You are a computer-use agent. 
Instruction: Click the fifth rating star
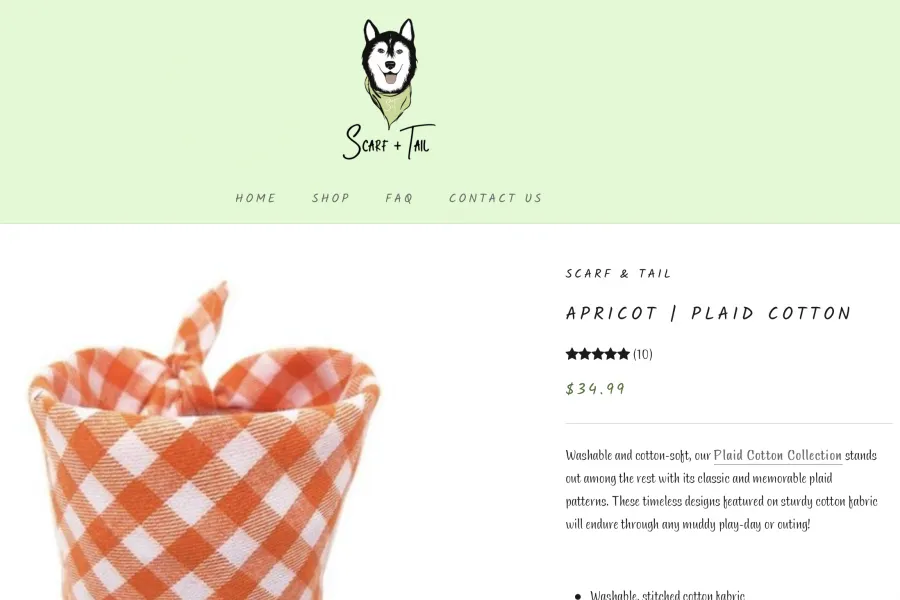tap(623, 354)
